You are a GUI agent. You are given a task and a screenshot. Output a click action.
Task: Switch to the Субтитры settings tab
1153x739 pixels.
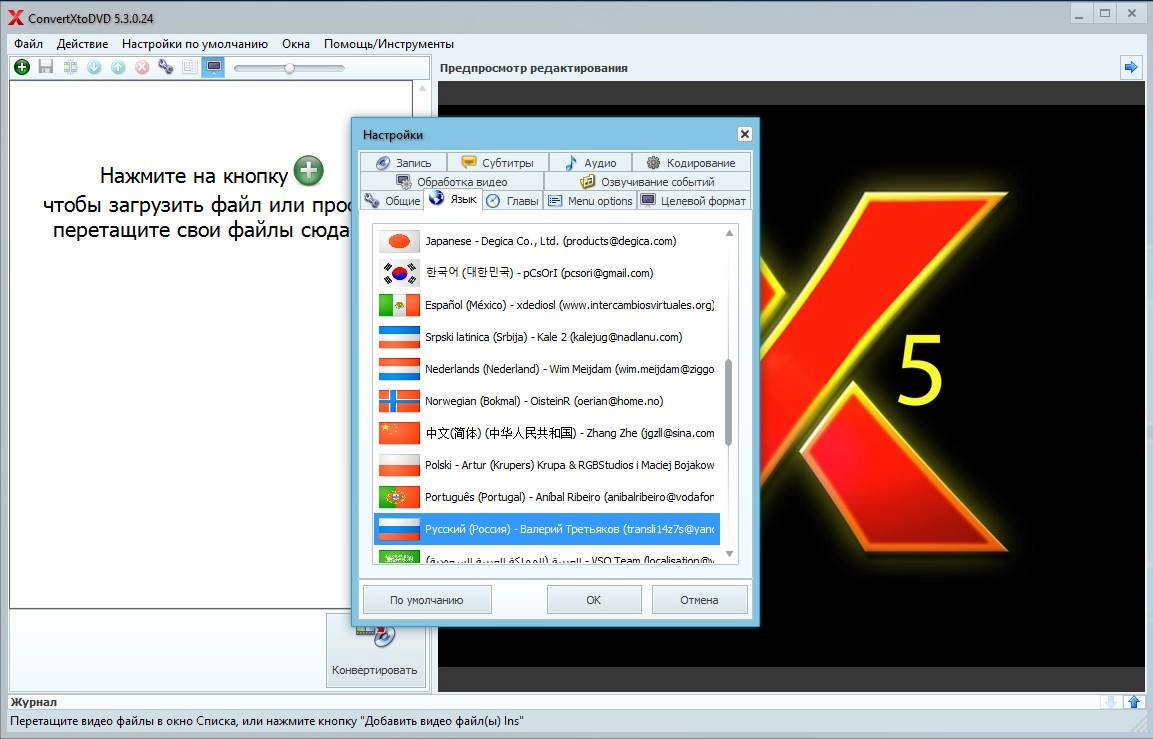498,163
